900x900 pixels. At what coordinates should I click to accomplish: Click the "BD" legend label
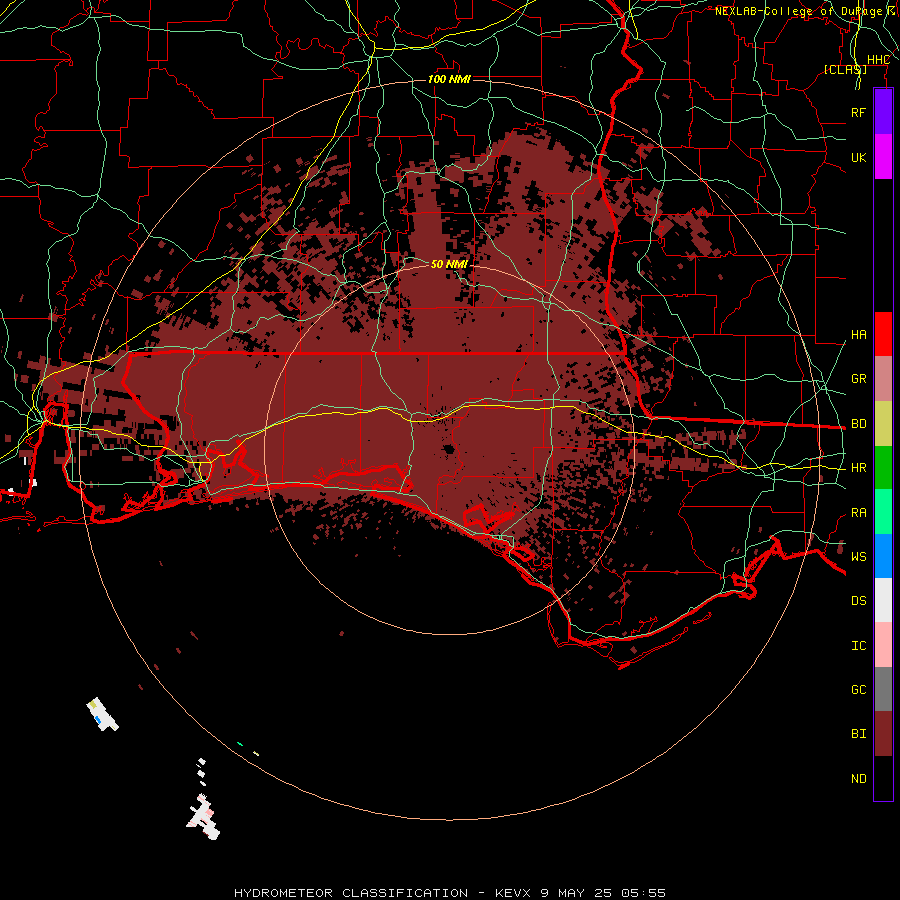click(858, 424)
